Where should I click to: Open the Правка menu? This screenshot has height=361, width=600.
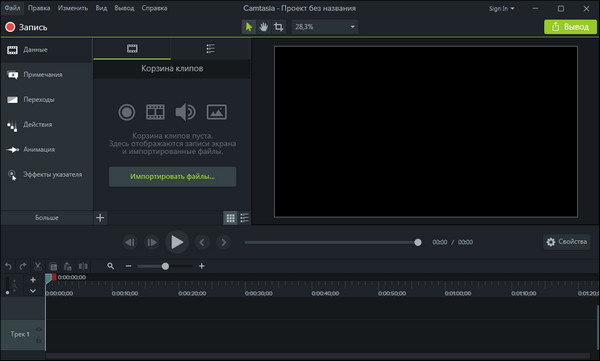point(39,8)
